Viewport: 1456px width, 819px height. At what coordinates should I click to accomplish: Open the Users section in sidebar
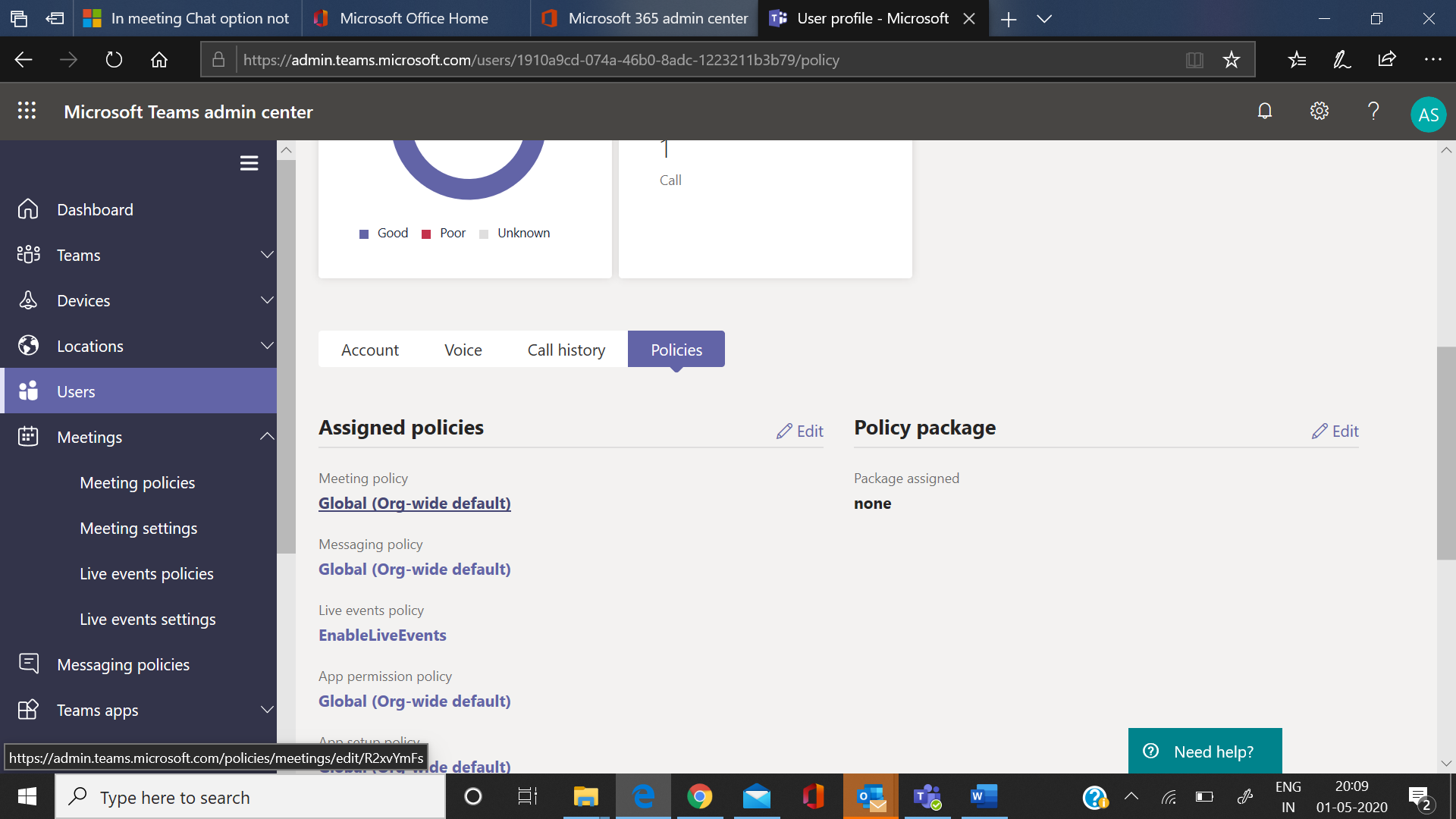[x=138, y=391]
